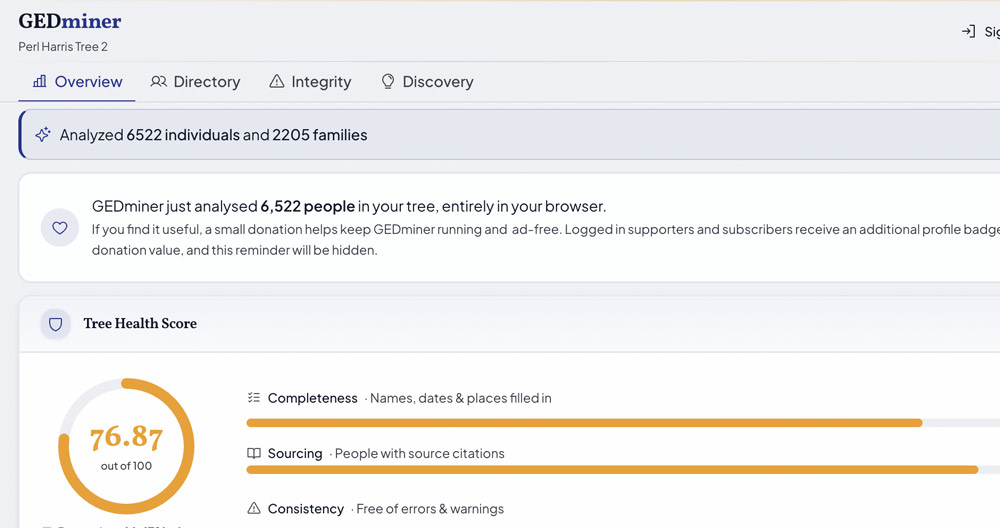Click 'Free of errors & warnings' text
Viewport: 1000px width, 528px height.
tap(430, 509)
